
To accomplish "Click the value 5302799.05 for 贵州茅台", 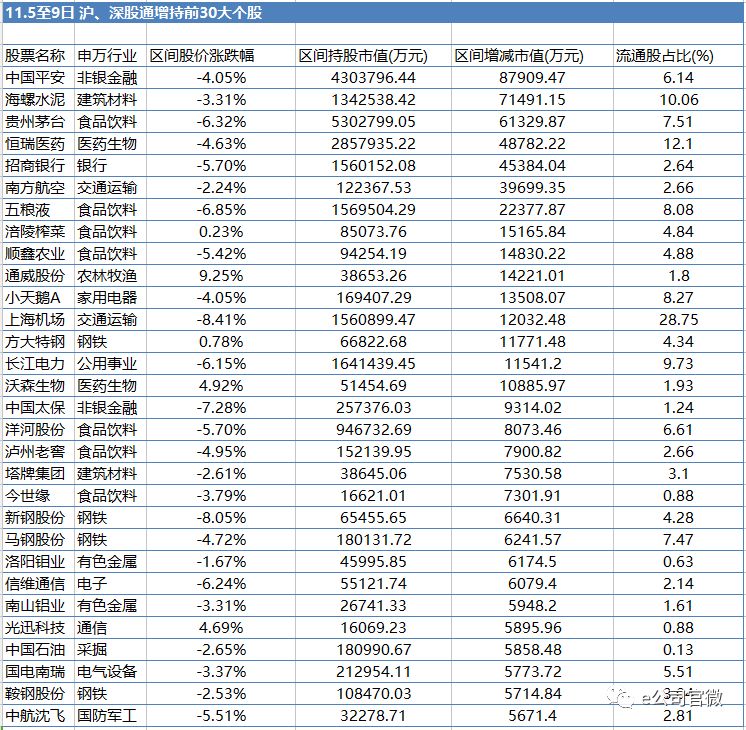I will [373, 121].
